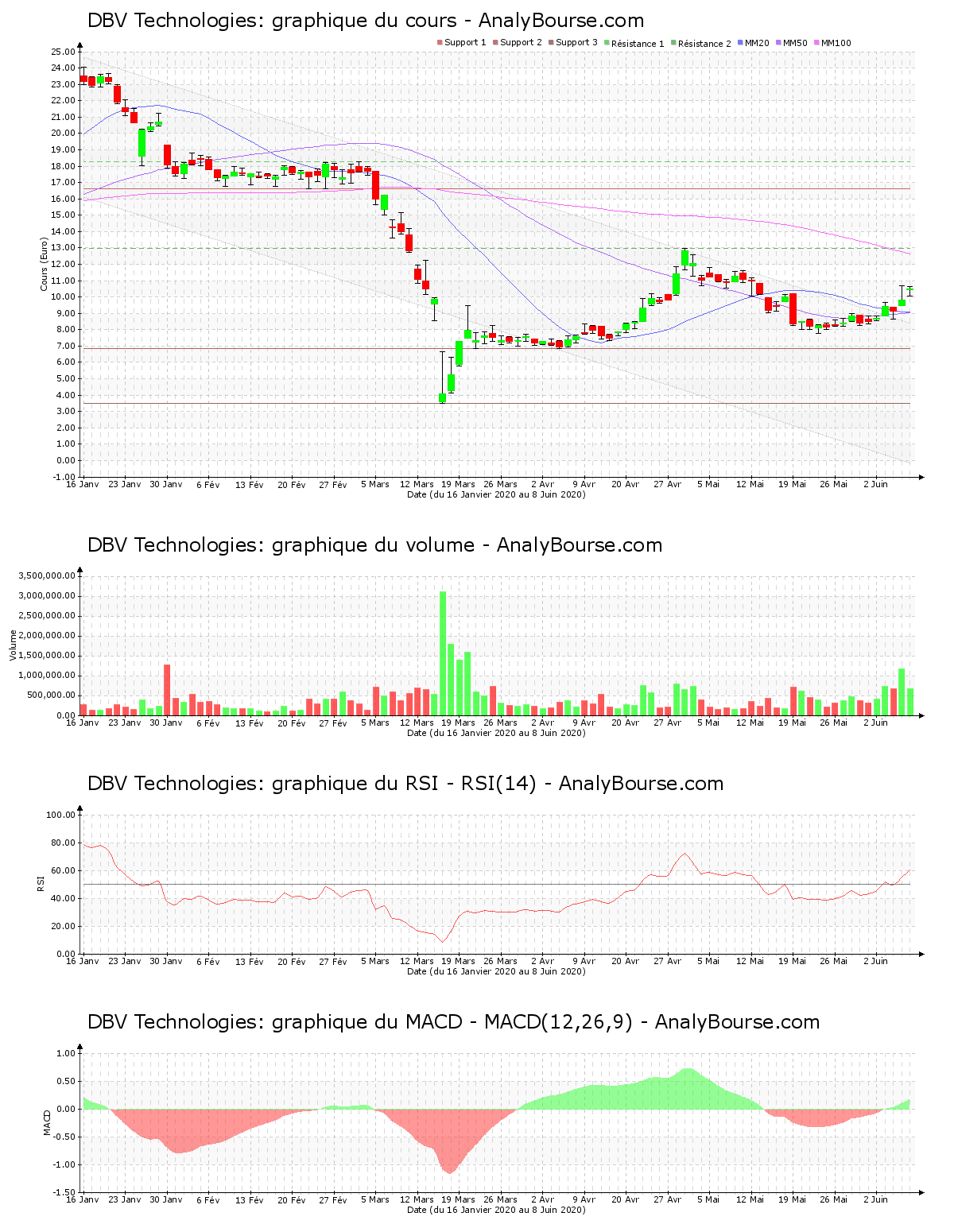Select the MM100 legend label
The height and width of the screenshot is (1232, 954).
click(836, 43)
